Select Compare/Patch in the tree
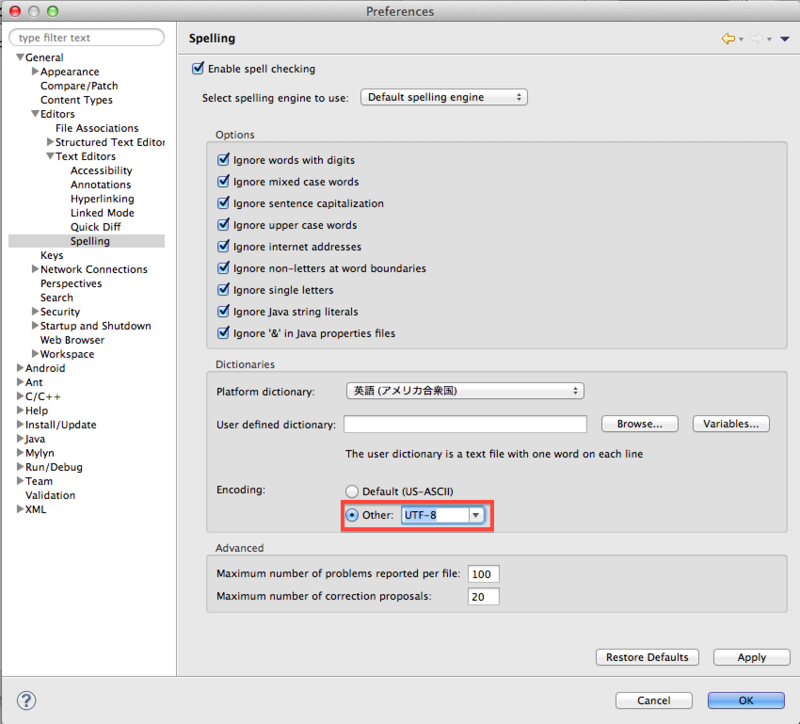The height and width of the screenshot is (724, 800). [x=79, y=86]
